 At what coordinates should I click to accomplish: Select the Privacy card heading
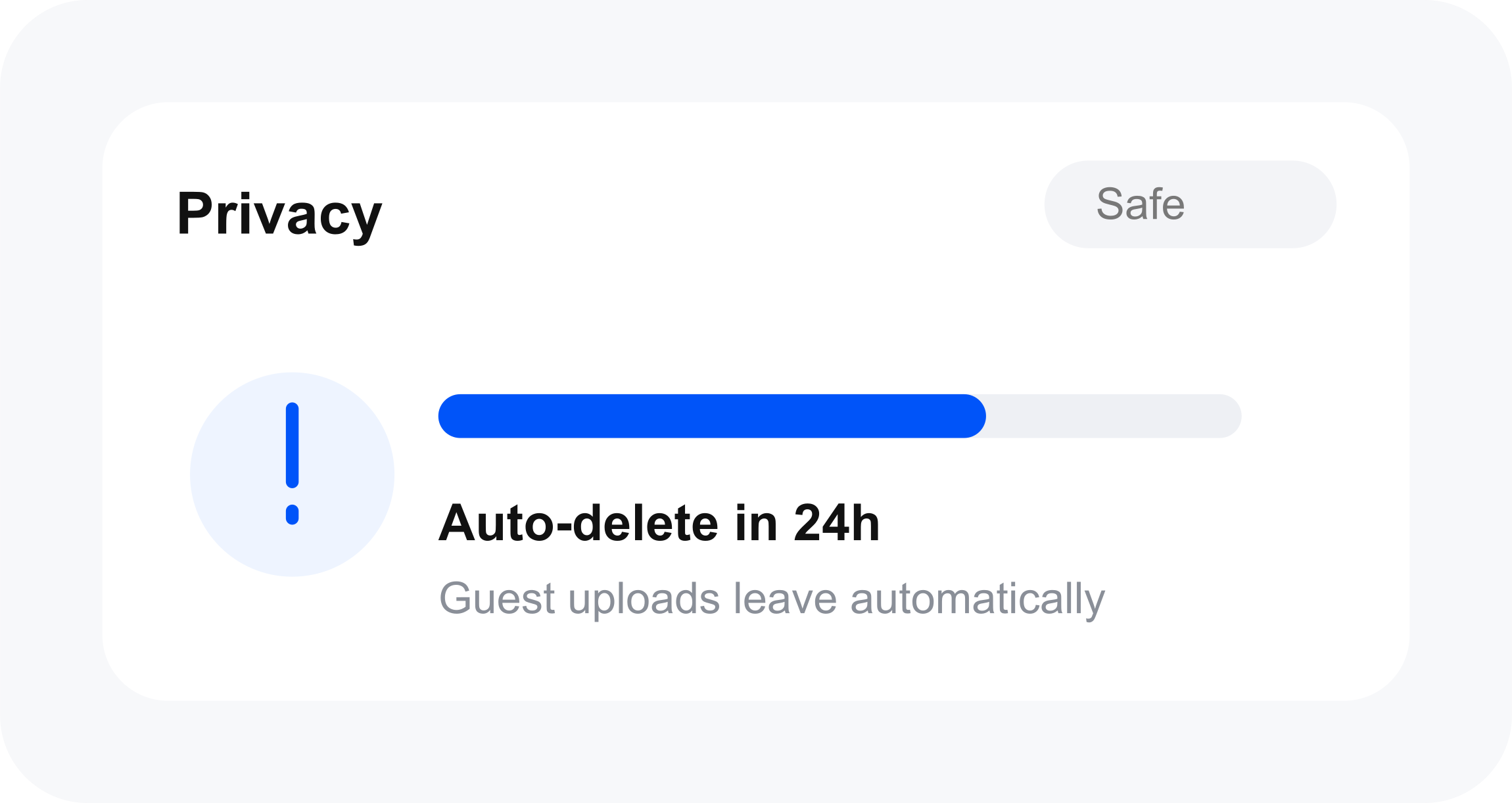point(279,214)
